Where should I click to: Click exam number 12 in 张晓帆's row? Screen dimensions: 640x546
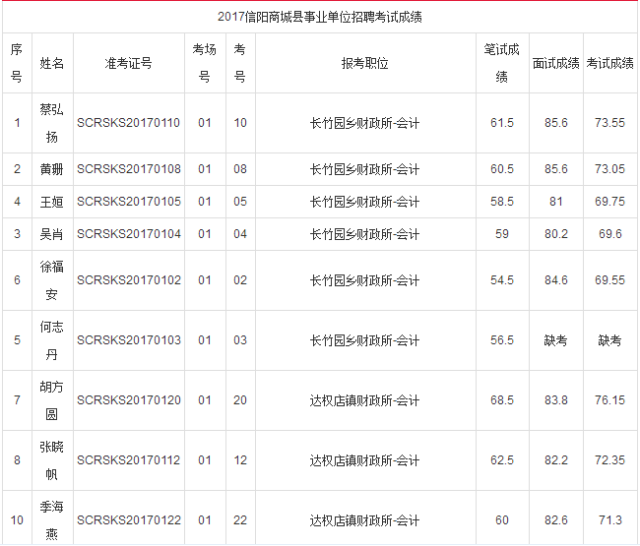point(240,460)
